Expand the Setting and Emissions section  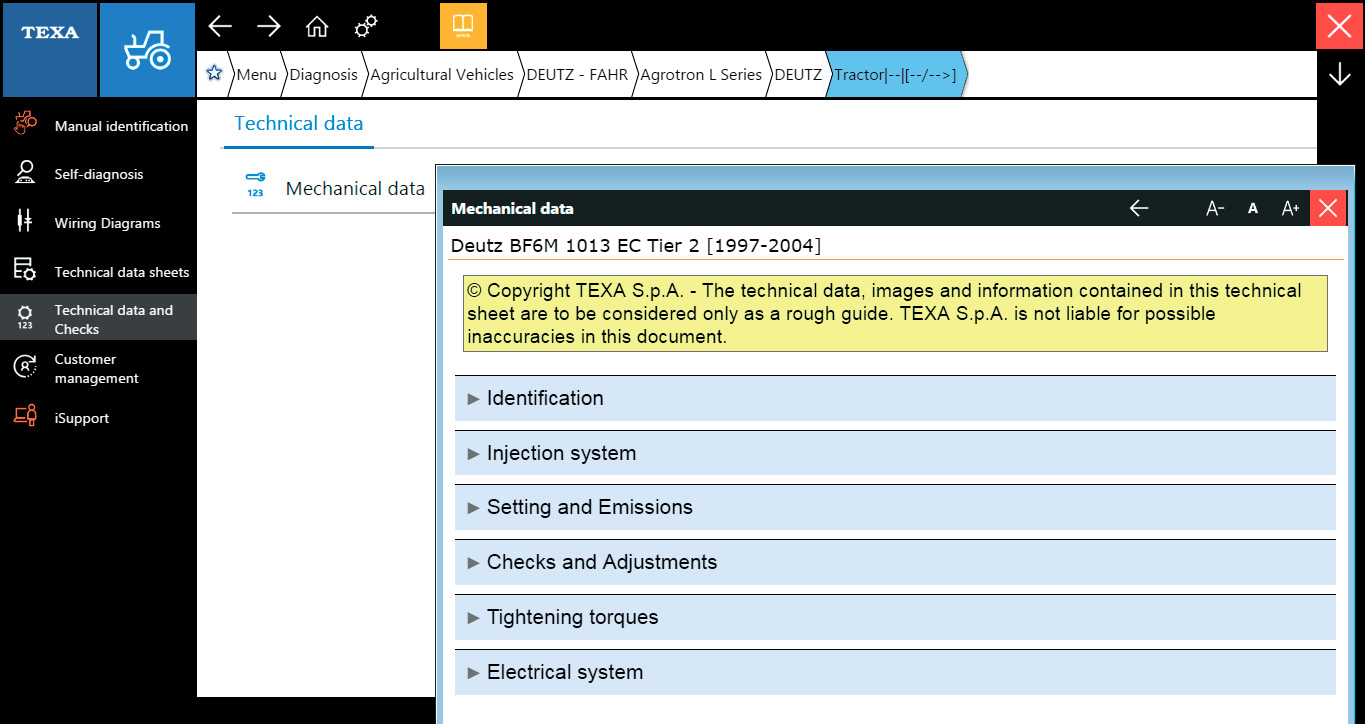pyautogui.click(x=895, y=507)
